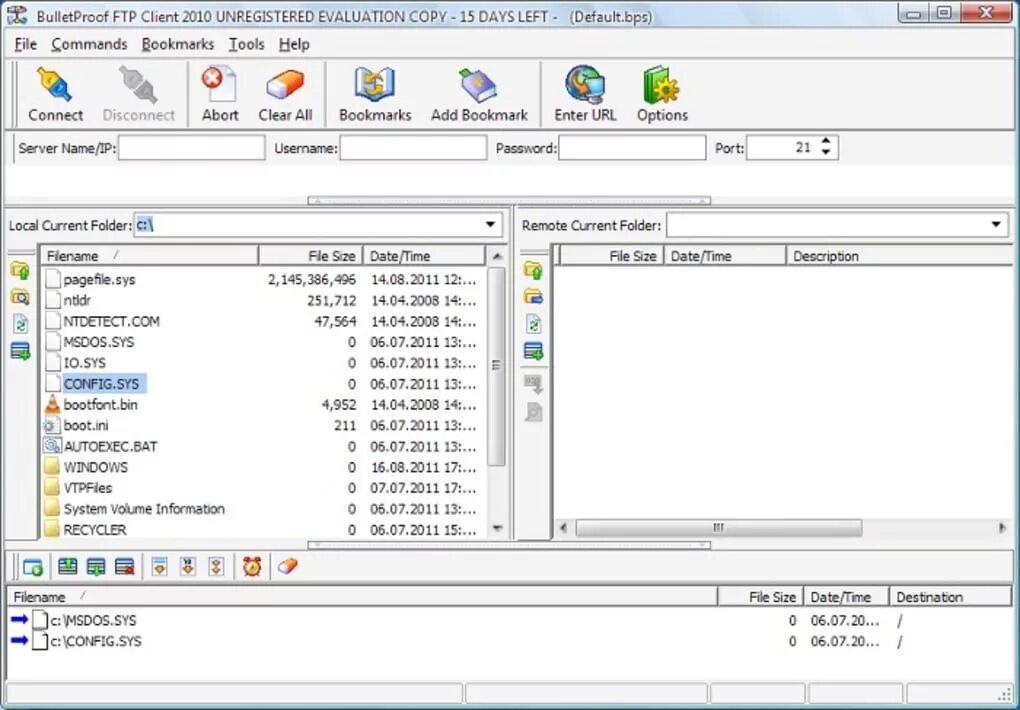Click the remote pane add-to-queue icon
The image size is (1020, 710).
pos(533,351)
